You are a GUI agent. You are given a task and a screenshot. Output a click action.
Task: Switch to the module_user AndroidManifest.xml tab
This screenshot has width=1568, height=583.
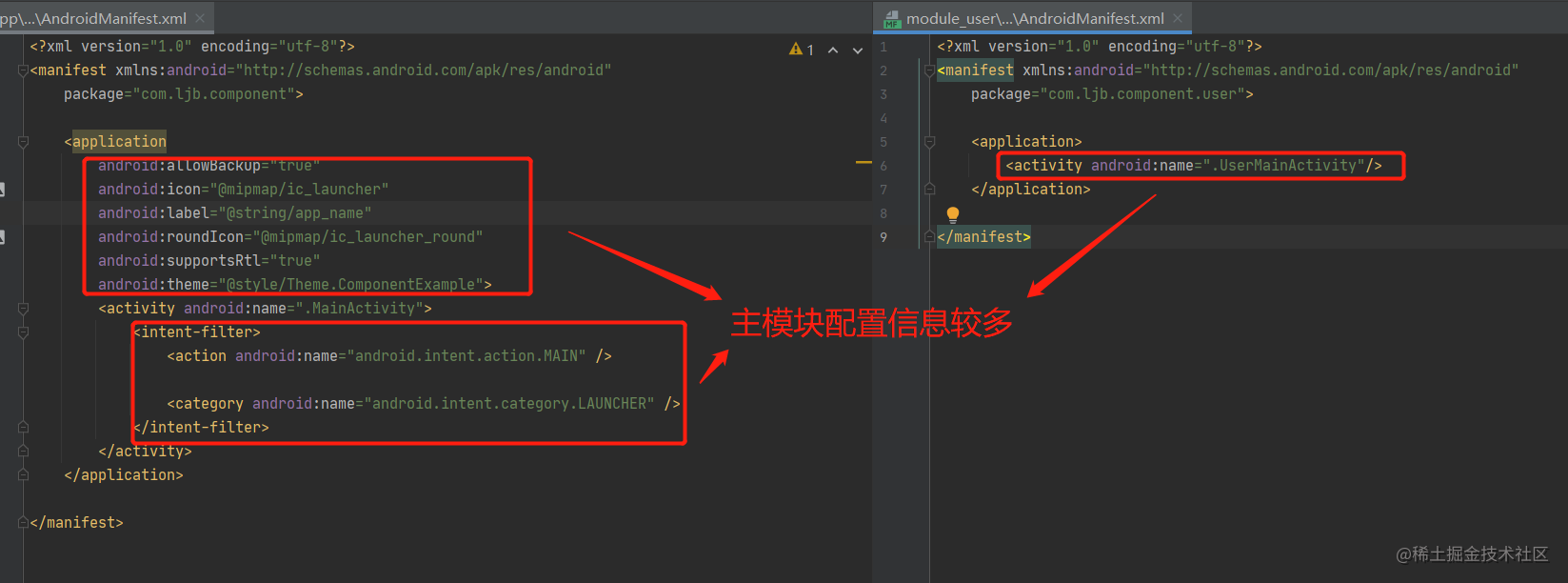1035,18
